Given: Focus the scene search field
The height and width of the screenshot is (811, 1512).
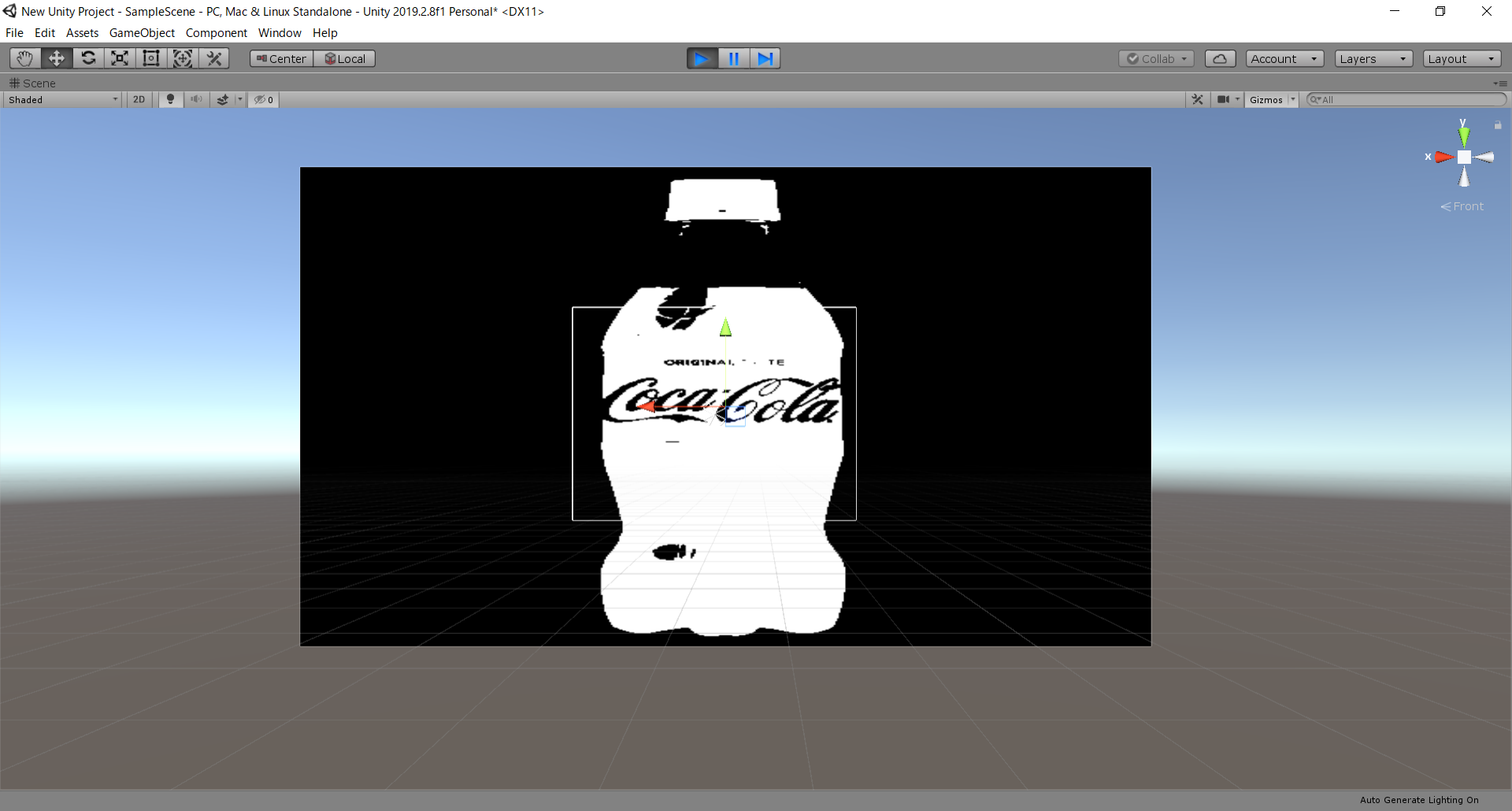Looking at the screenshot, I should click(x=1406, y=100).
